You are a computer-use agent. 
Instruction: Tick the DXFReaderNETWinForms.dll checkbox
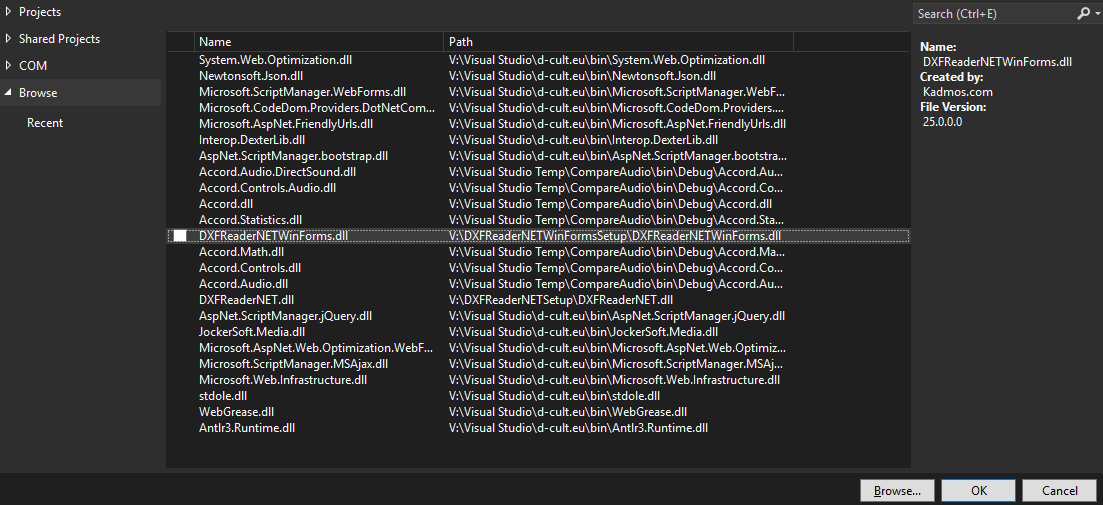tap(180, 236)
